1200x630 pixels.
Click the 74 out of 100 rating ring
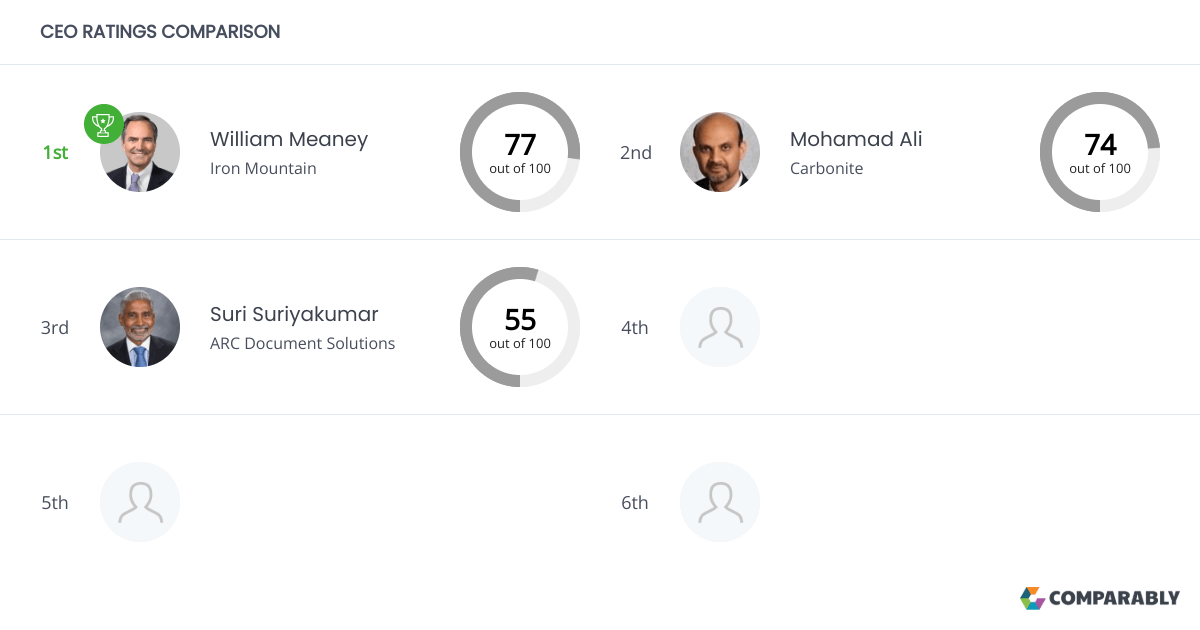tap(1100, 152)
